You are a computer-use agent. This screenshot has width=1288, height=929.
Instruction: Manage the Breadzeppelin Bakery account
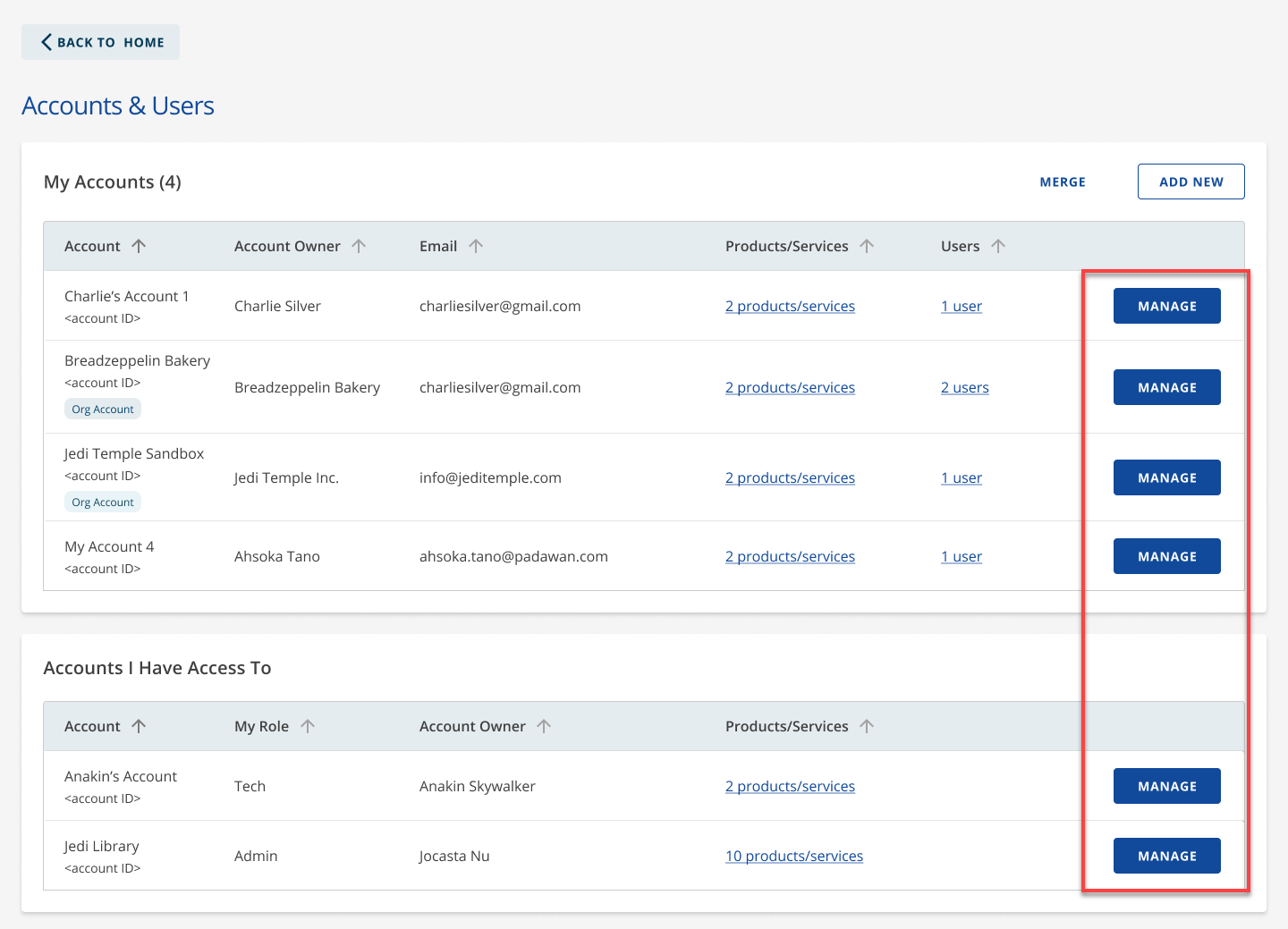coord(1167,387)
